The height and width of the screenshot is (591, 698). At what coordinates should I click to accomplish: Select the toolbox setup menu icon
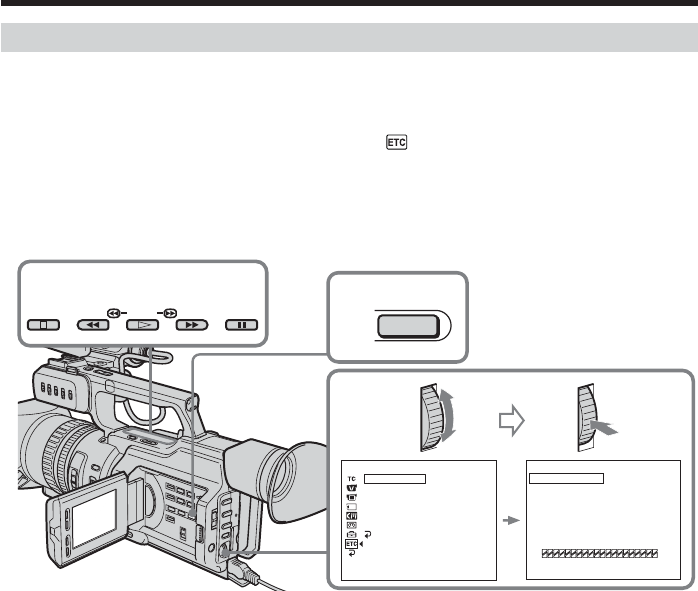tap(352, 534)
